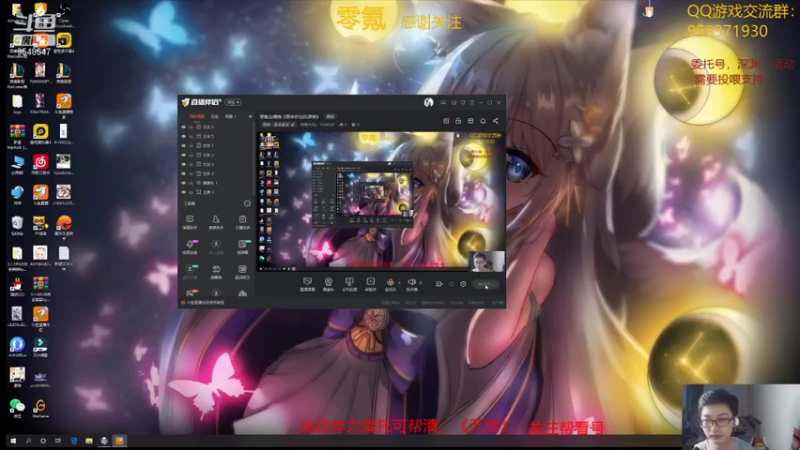Screen dimensions: 800x450
Task: Select the Recycle Bin desktop icon
Action: coord(17,225)
